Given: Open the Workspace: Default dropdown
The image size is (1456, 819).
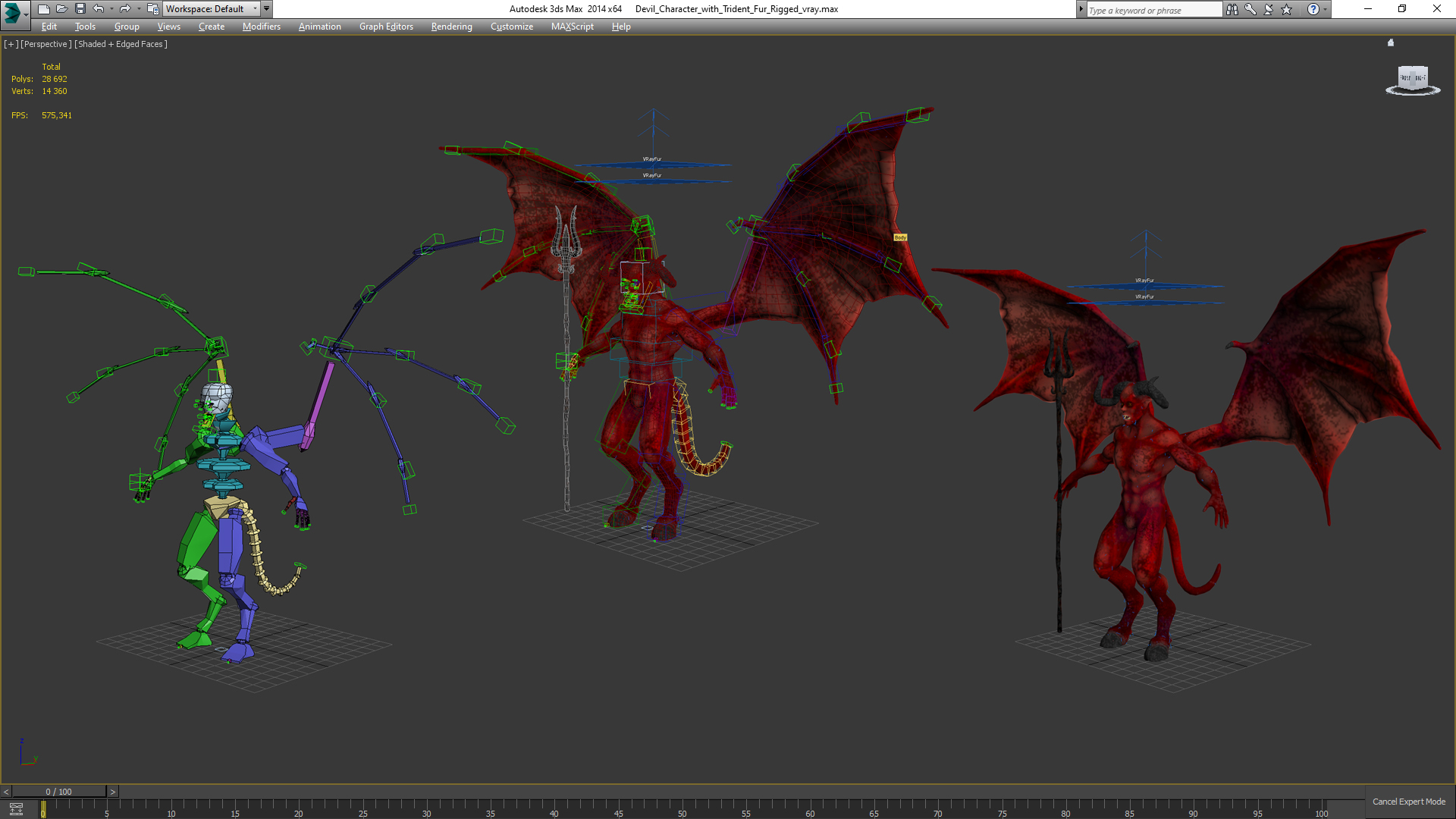Looking at the screenshot, I should click(x=212, y=9).
